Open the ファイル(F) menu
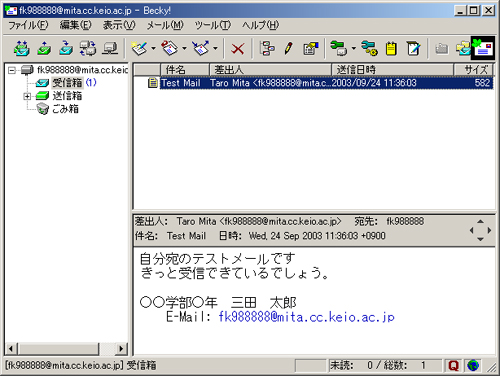 [x=28, y=25]
